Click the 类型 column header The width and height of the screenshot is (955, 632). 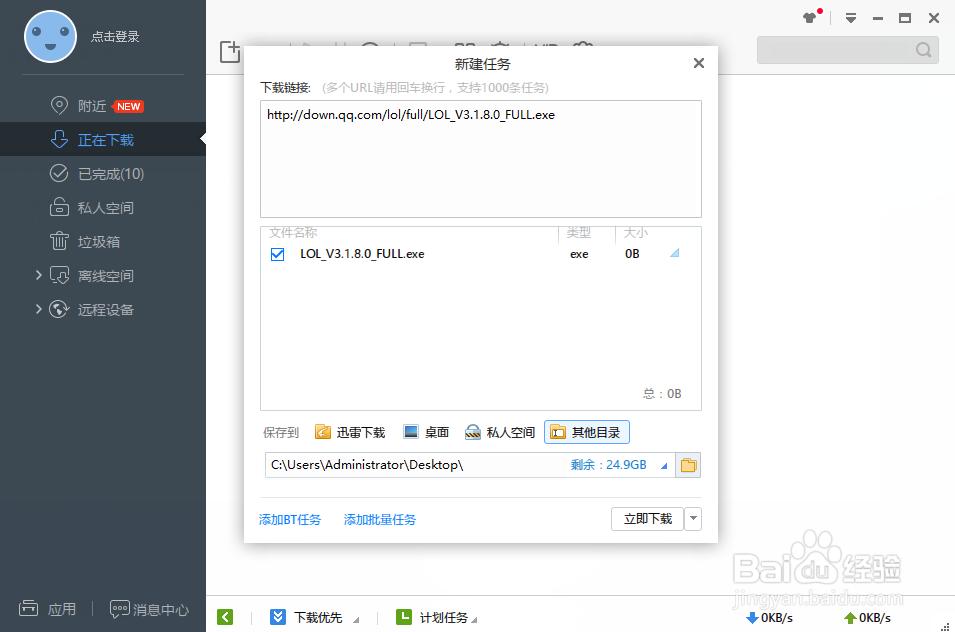[x=579, y=233]
